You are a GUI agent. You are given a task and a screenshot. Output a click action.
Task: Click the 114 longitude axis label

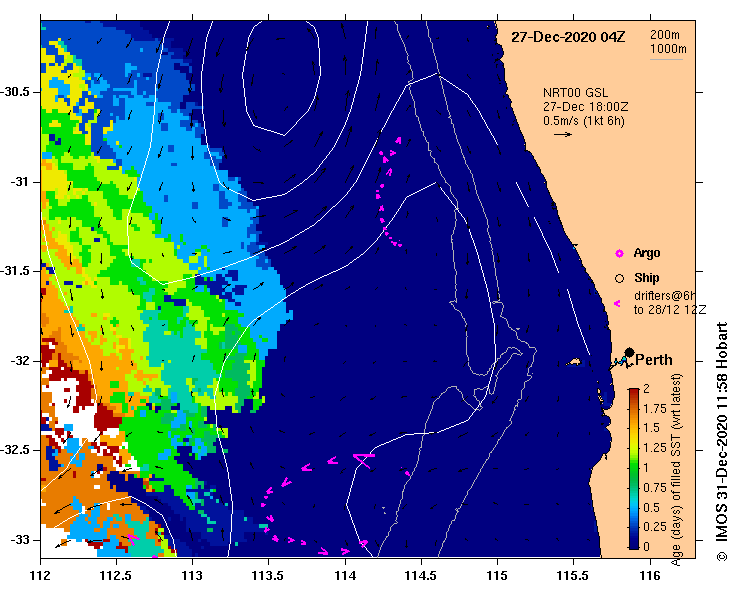345,576
